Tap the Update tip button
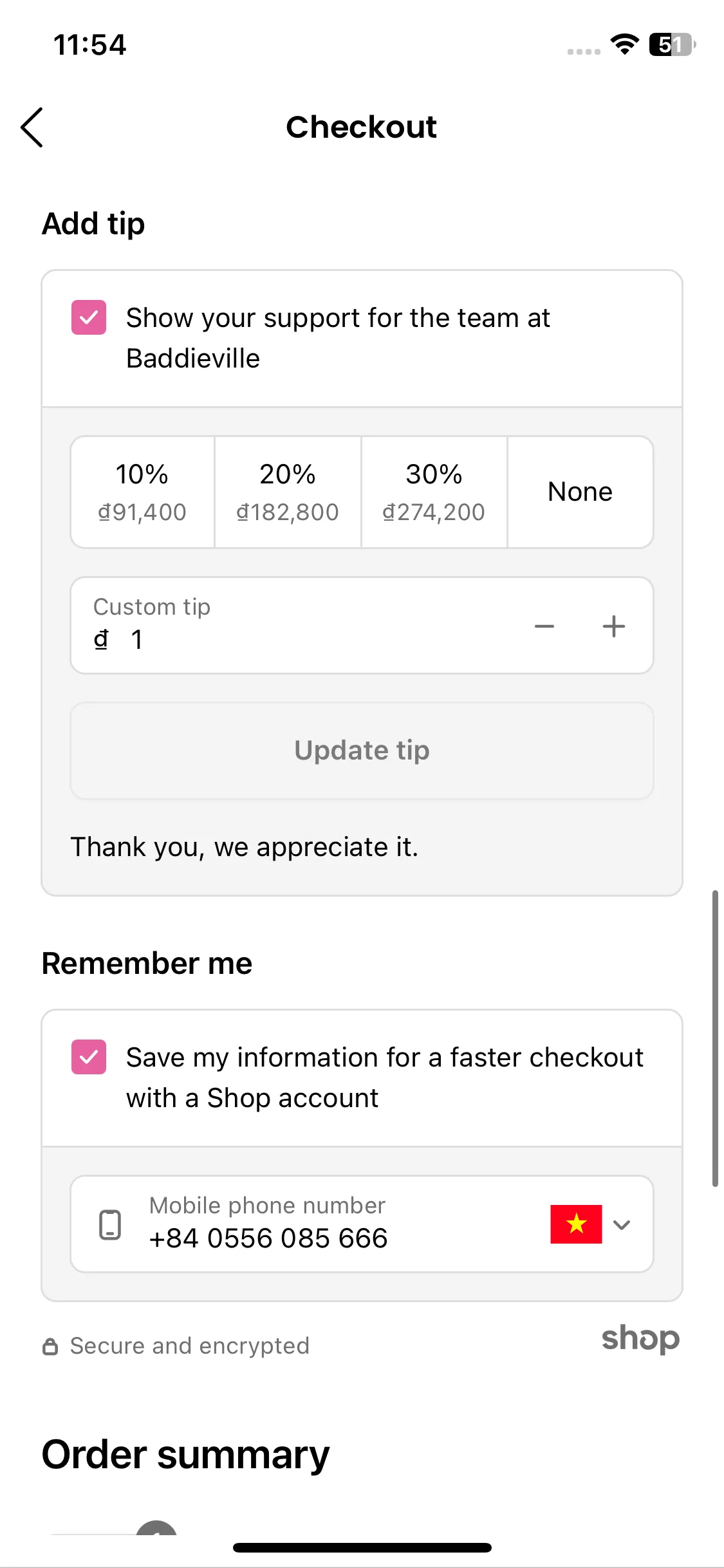 point(362,751)
